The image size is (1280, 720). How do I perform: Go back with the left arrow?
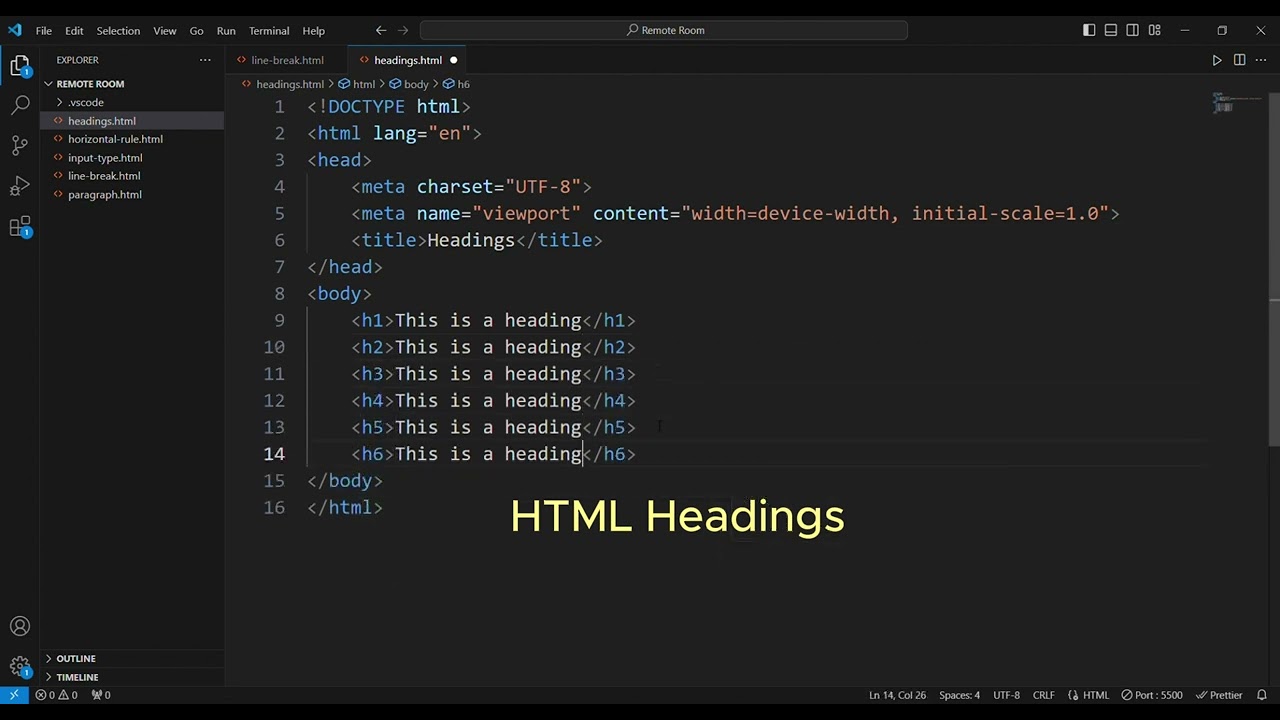[381, 30]
